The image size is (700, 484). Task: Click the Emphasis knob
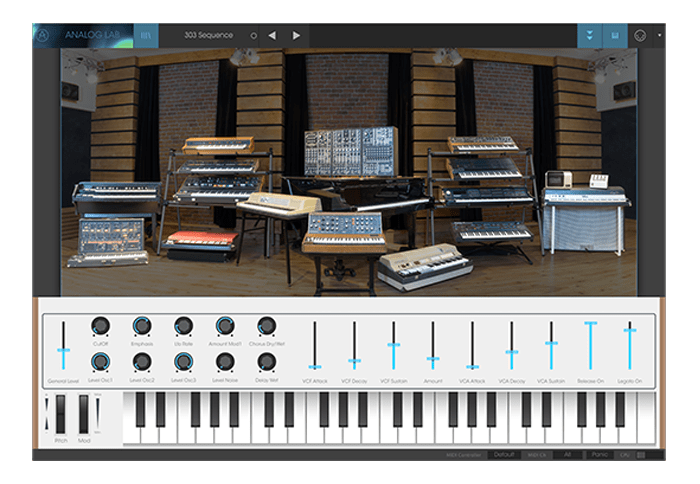(x=142, y=326)
